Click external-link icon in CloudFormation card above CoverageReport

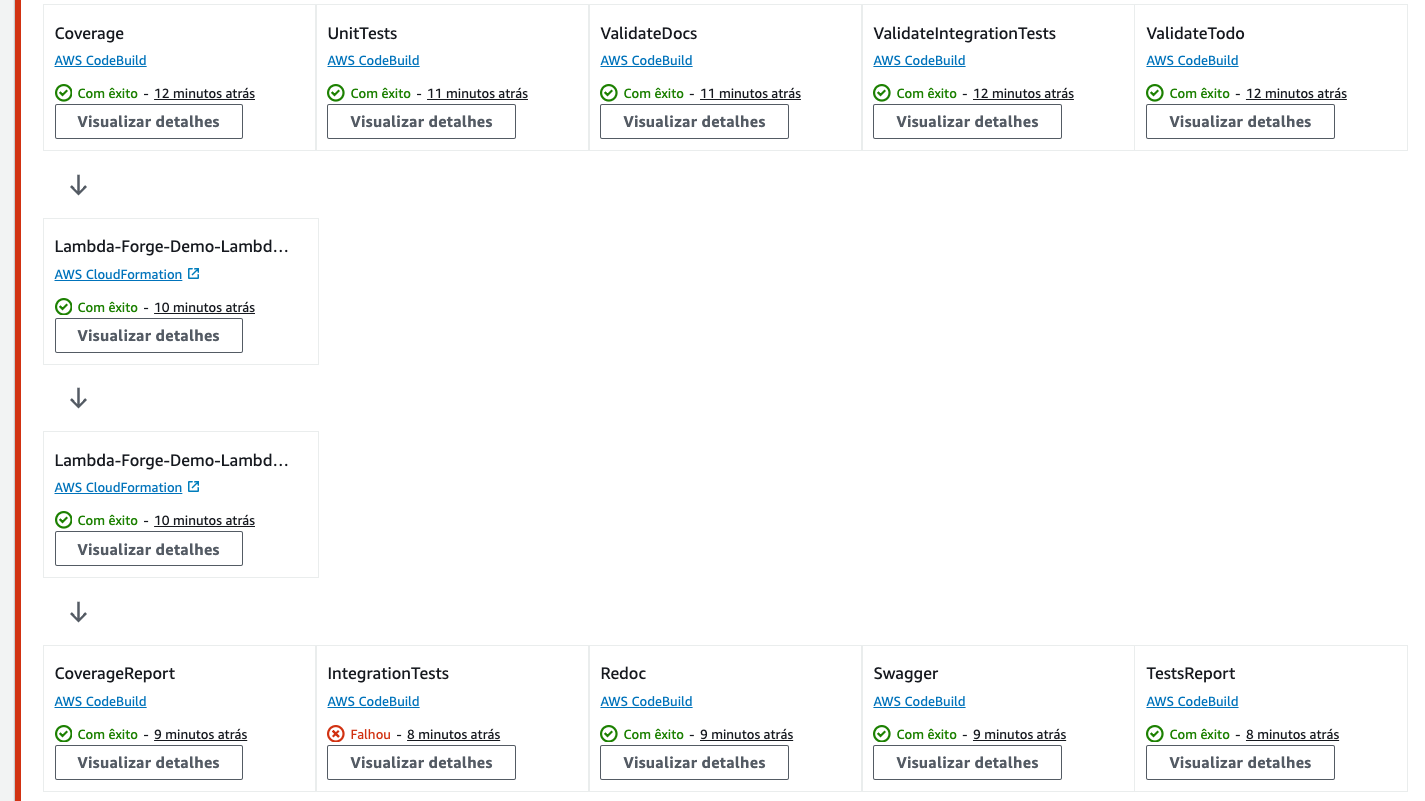pyautogui.click(x=194, y=487)
